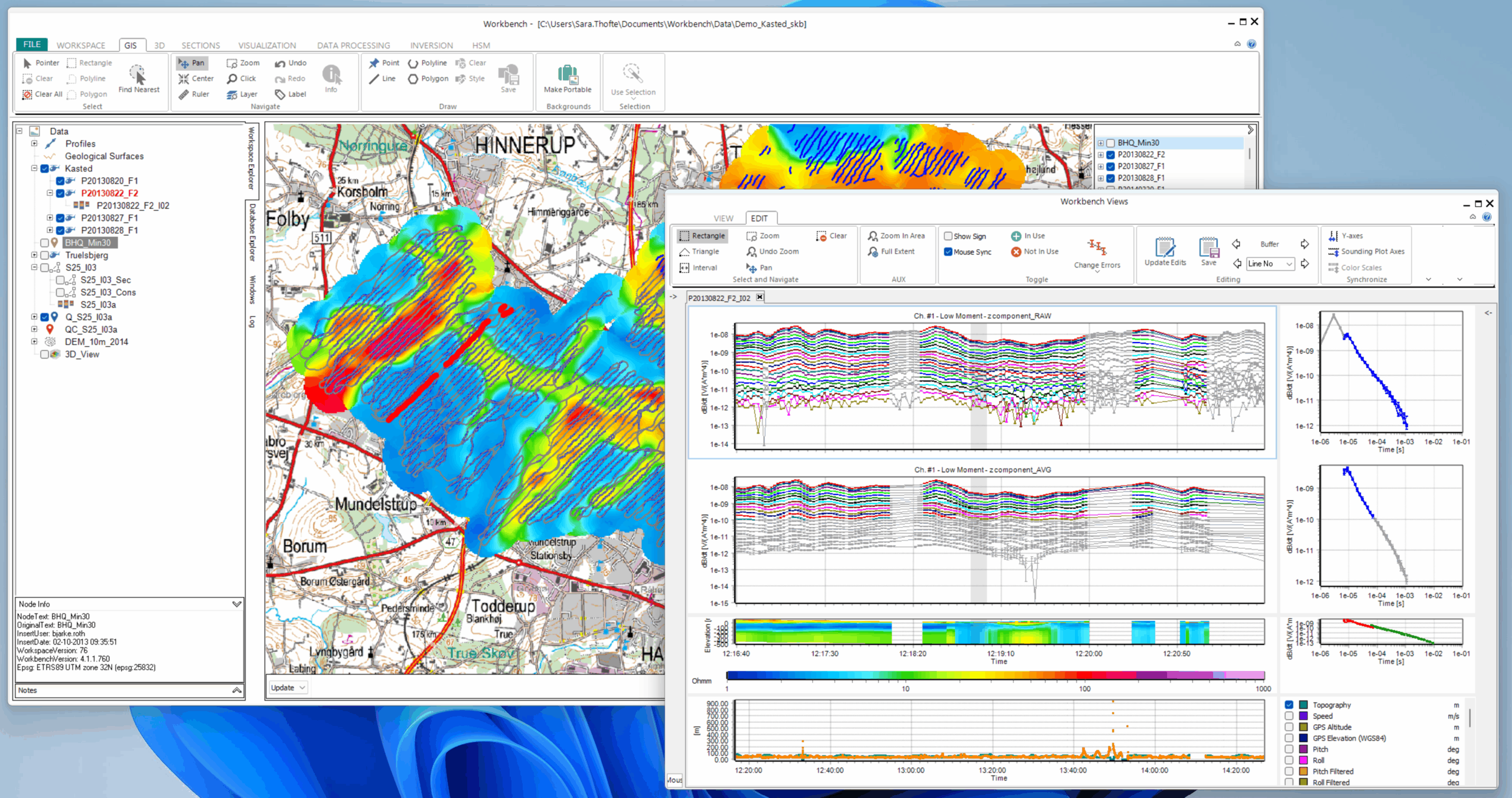Expand the Truelsbjerg tree node
This screenshot has width=1512, height=798.
[x=34, y=255]
